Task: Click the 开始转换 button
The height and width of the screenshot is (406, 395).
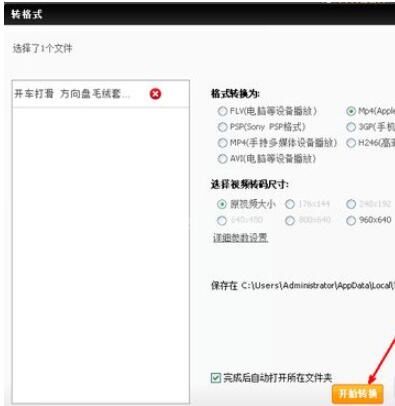Action: tap(358, 394)
